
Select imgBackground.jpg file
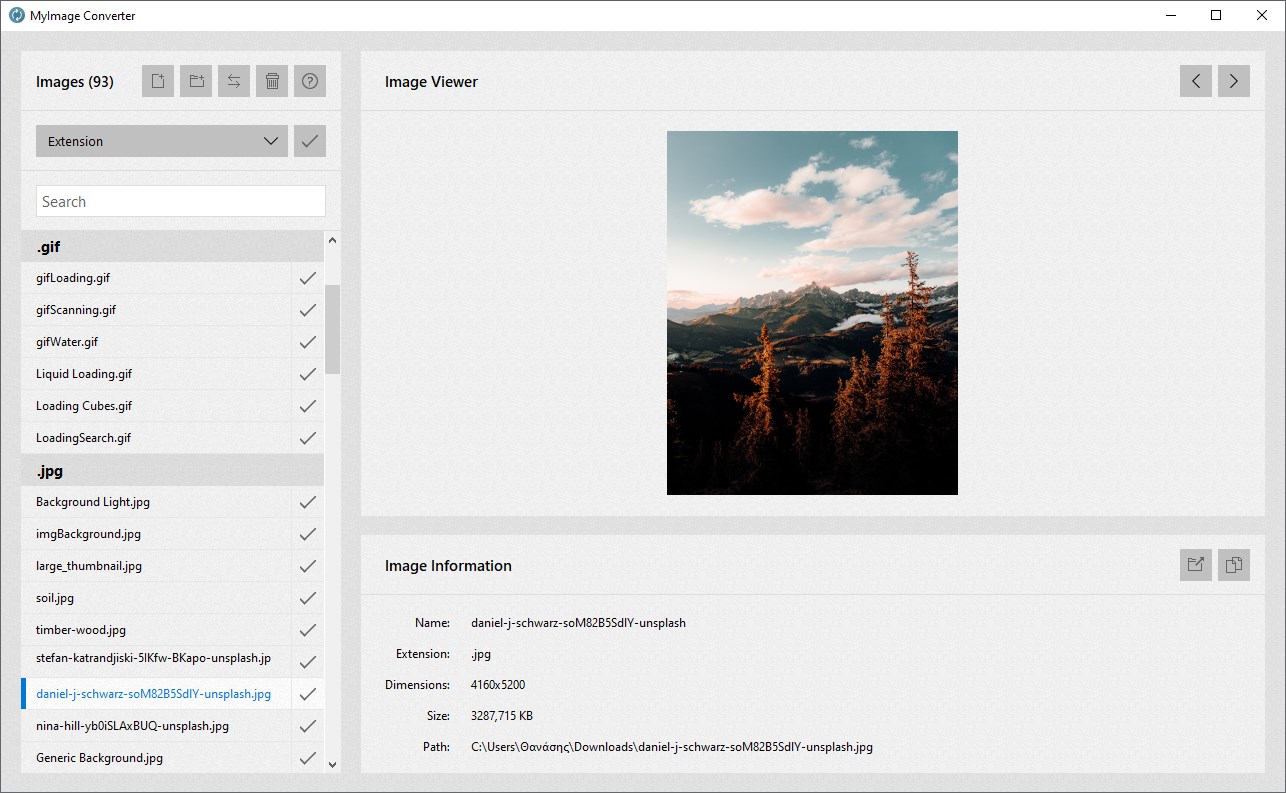pos(156,534)
